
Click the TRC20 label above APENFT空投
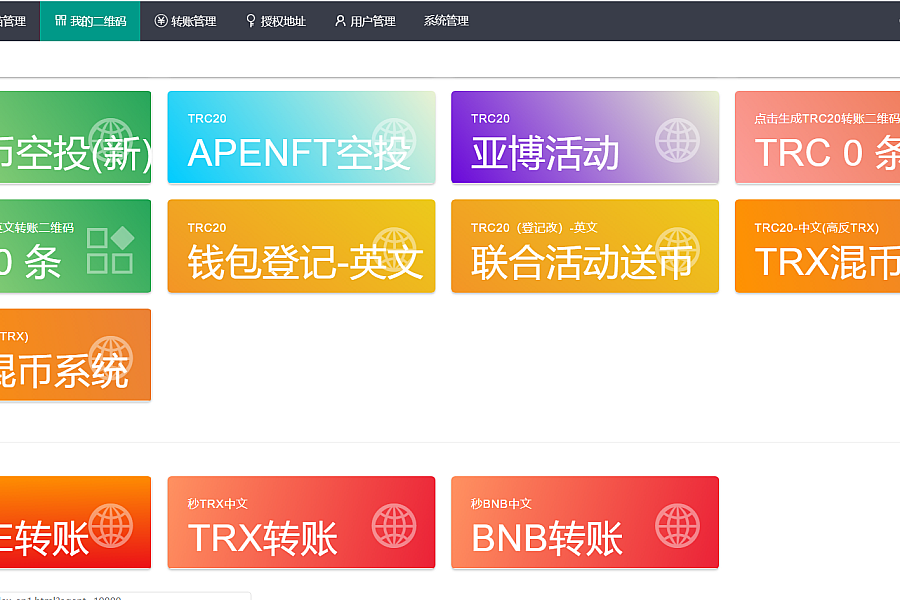point(207,118)
